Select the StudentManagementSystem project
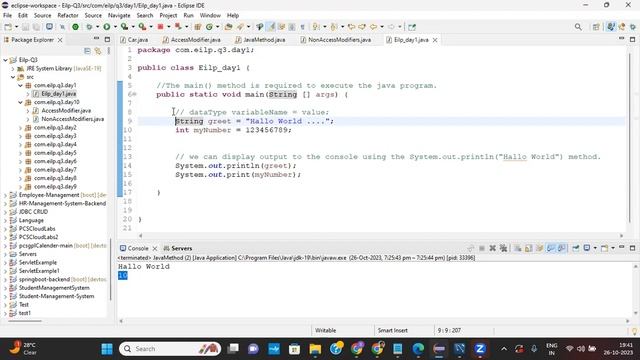Image resolution: width=640 pixels, height=360 pixels. point(54,288)
